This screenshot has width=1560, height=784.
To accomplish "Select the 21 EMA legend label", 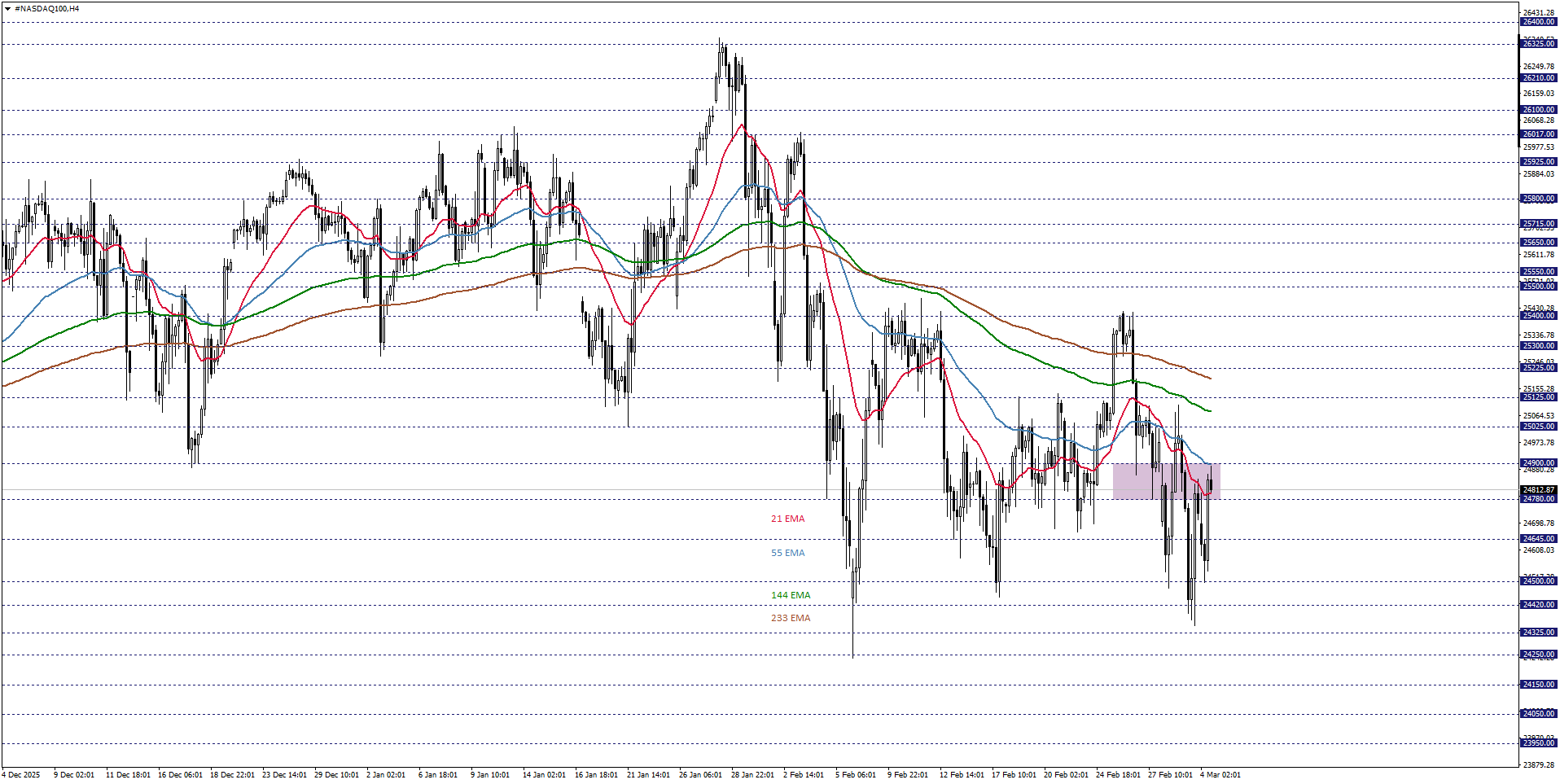I will (x=787, y=518).
